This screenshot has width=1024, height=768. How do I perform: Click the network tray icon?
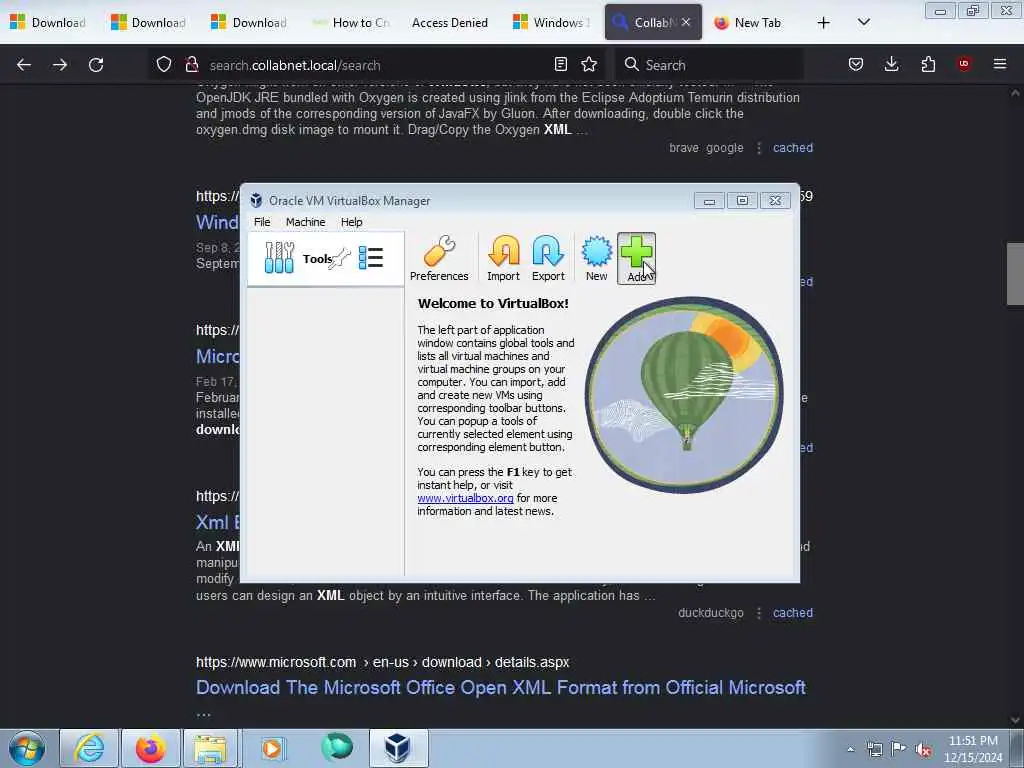coord(874,749)
